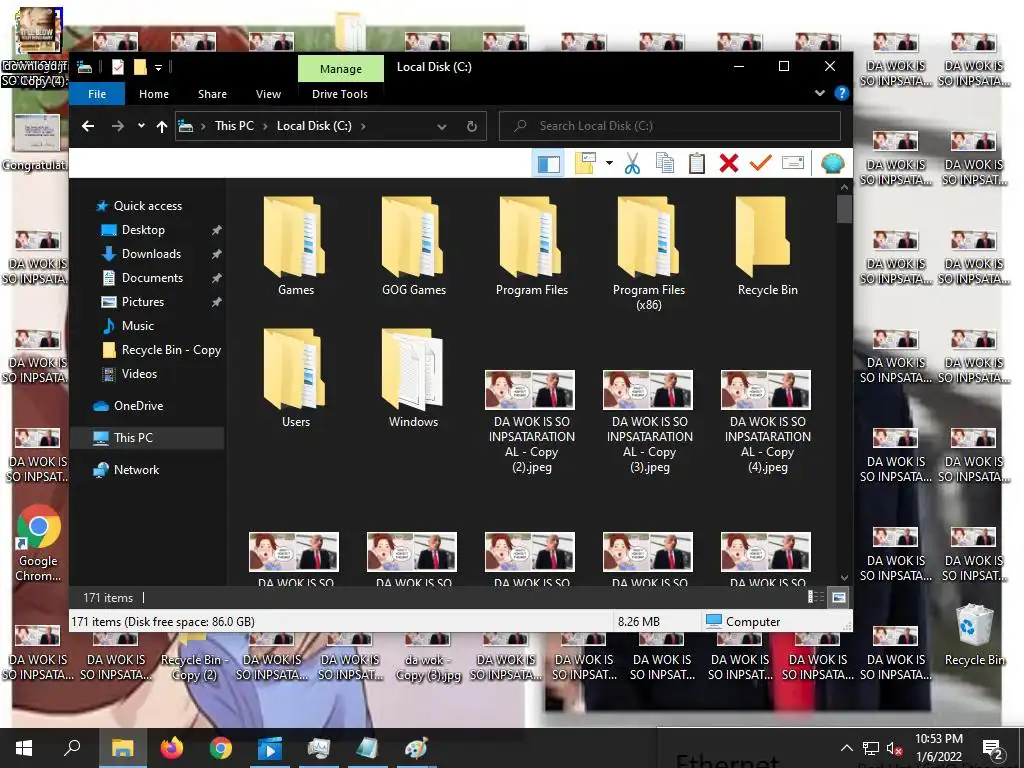Screen dimensions: 1024x768
Task: Switch to the View ribbon tab
Action: pyautogui.click(x=268, y=94)
